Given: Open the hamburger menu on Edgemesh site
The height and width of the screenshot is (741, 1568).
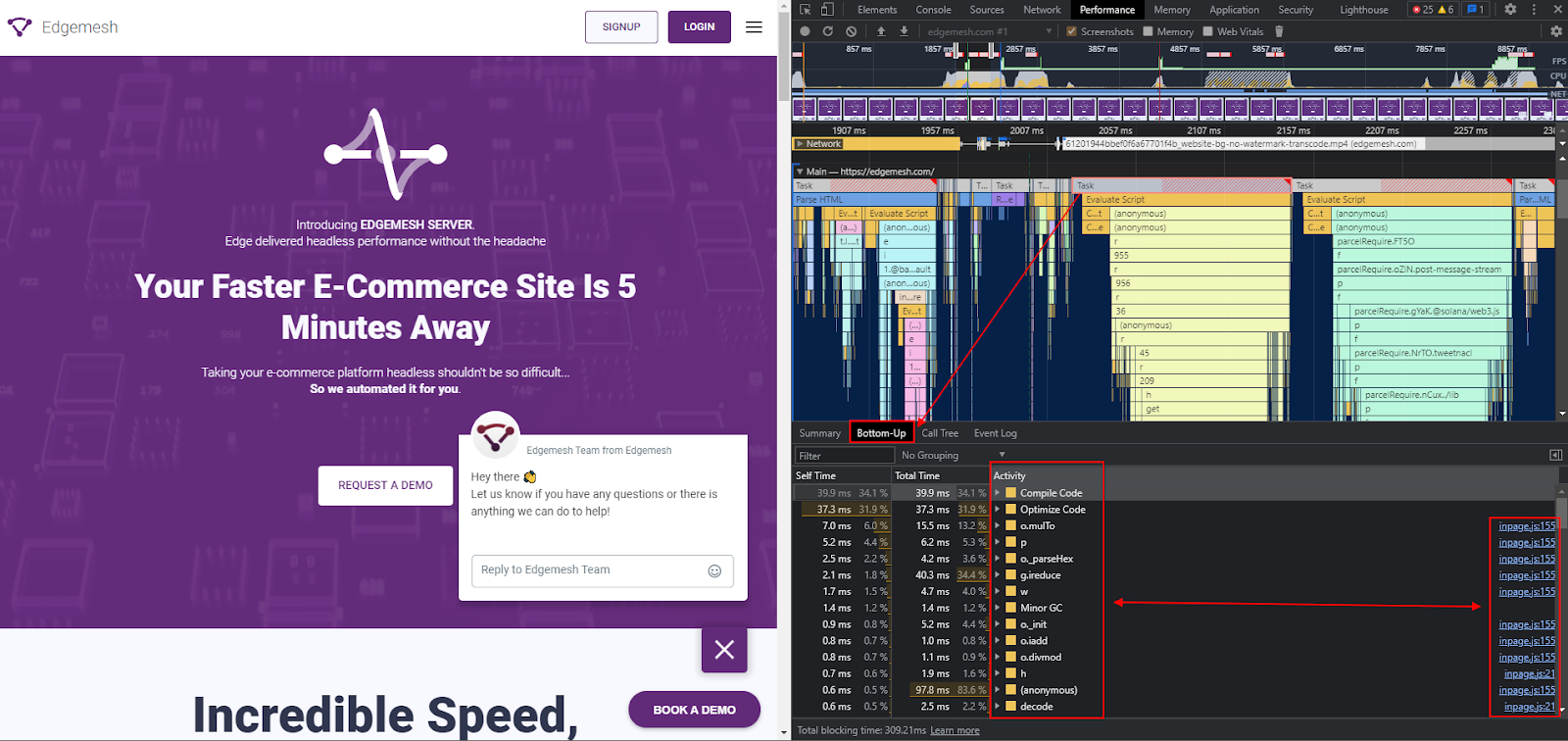Looking at the screenshot, I should click(754, 27).
